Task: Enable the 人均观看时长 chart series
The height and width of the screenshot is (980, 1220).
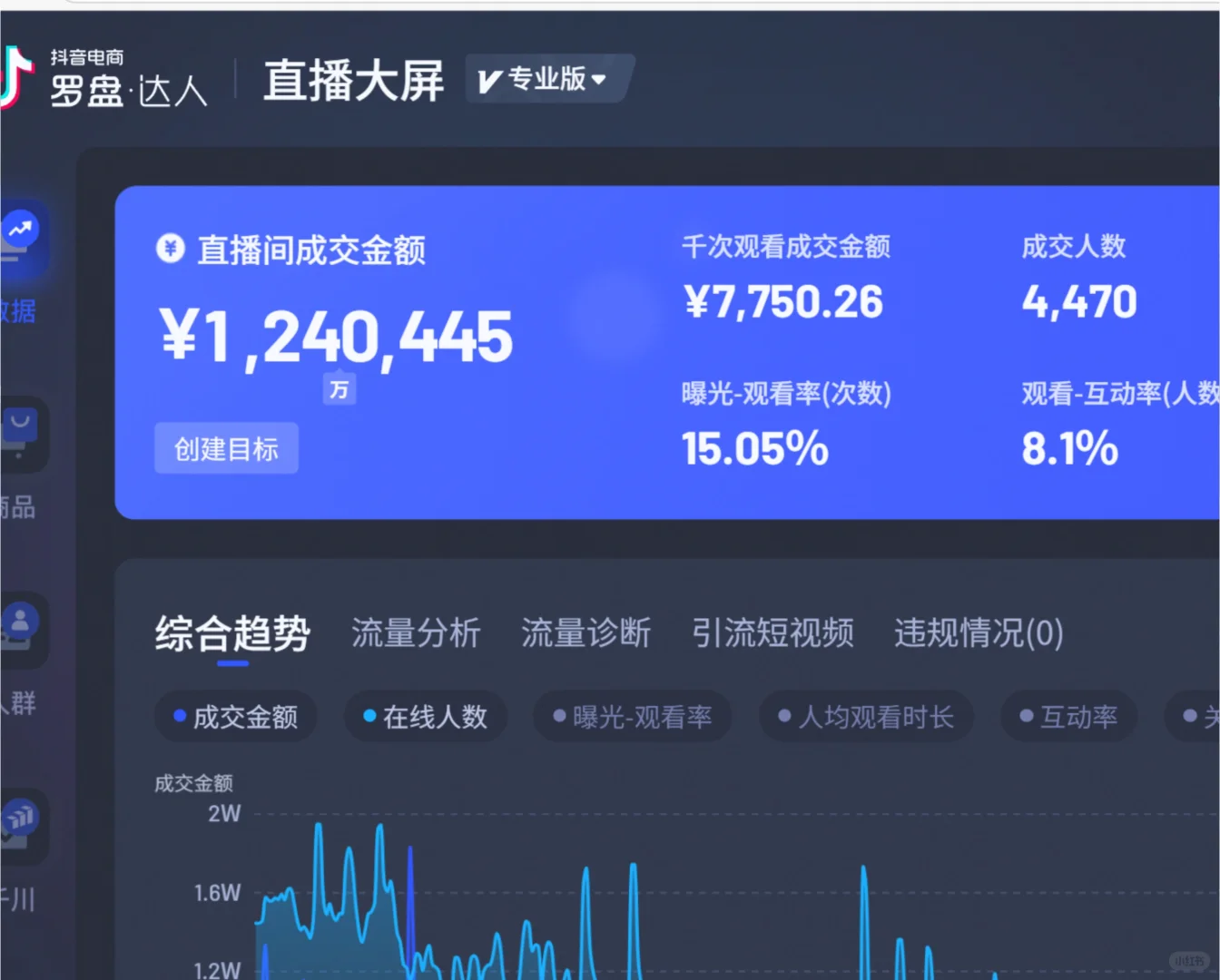Action: point(867,717)
